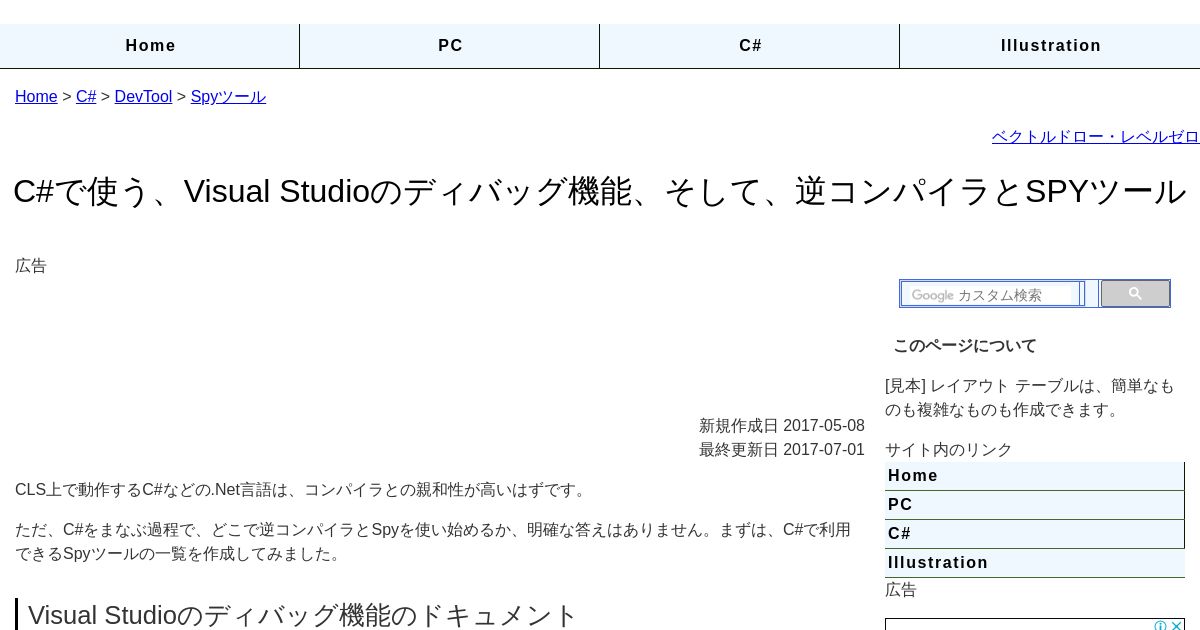The image size is (1200, 630).
Task: Open C# in the sidebar site links
Action: (x=1035, y=534)
